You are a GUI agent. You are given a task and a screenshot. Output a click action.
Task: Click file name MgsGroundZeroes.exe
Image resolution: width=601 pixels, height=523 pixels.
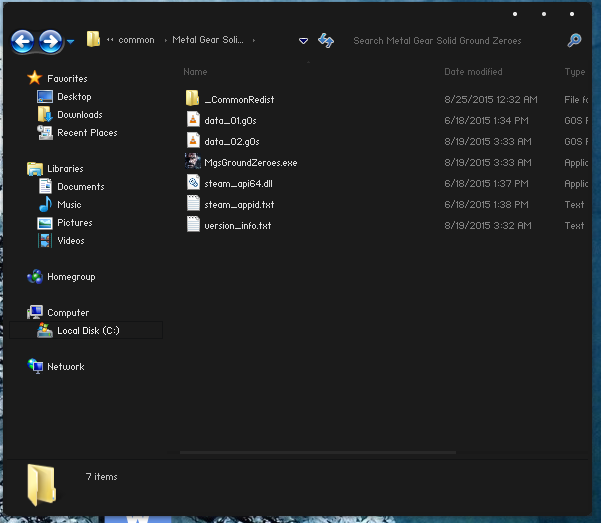click(251, 163)
